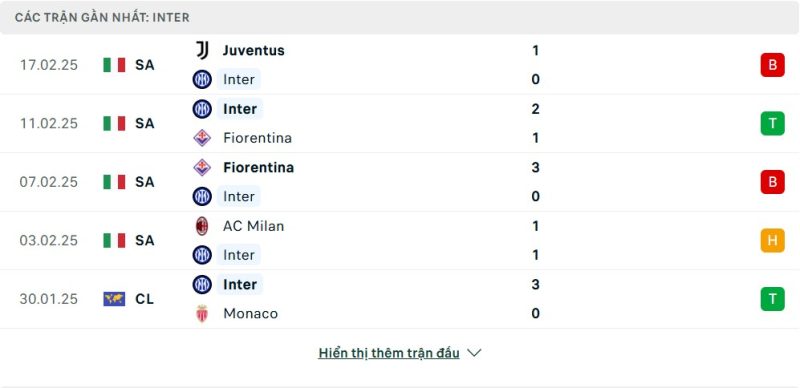Click the green T badge for the 11.02.25 match
Viewport: 800px width, 388px height.
(x=772, y=124)
